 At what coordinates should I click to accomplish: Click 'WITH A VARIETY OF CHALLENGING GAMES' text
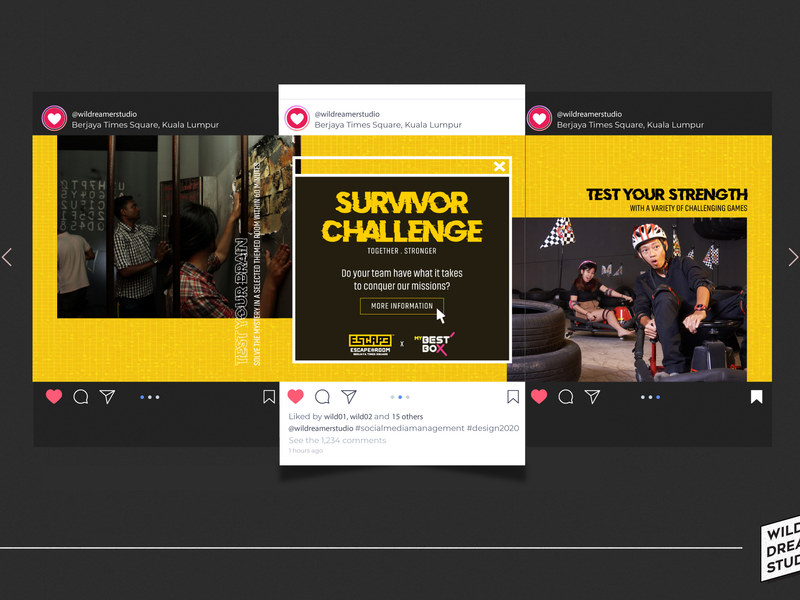[x=688, y=208]
